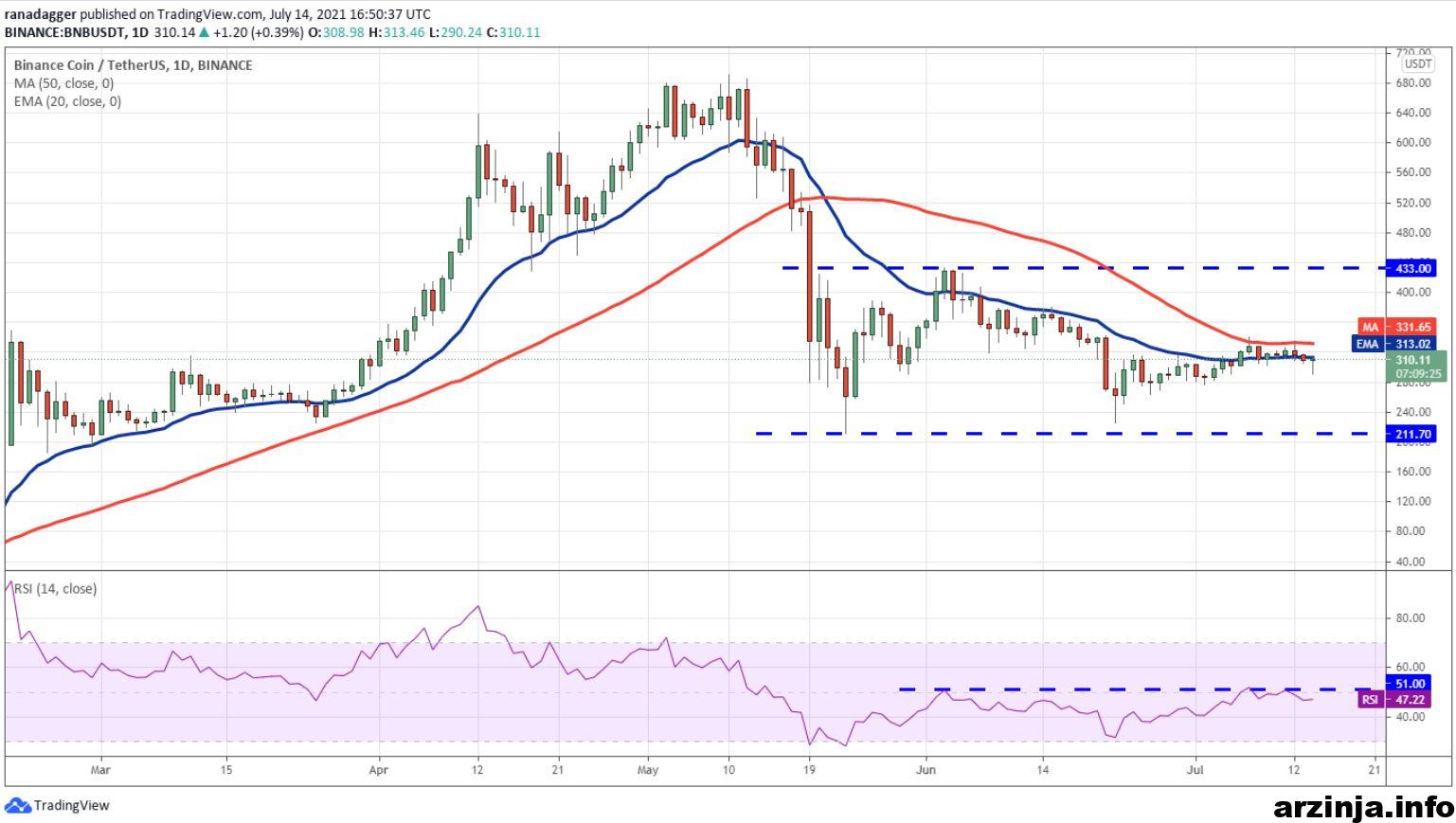Image resolution: width=1456 pixels, height=823 pixels.
Task: Click the 60.00 tick on RSI axis
Action: 1410,667
